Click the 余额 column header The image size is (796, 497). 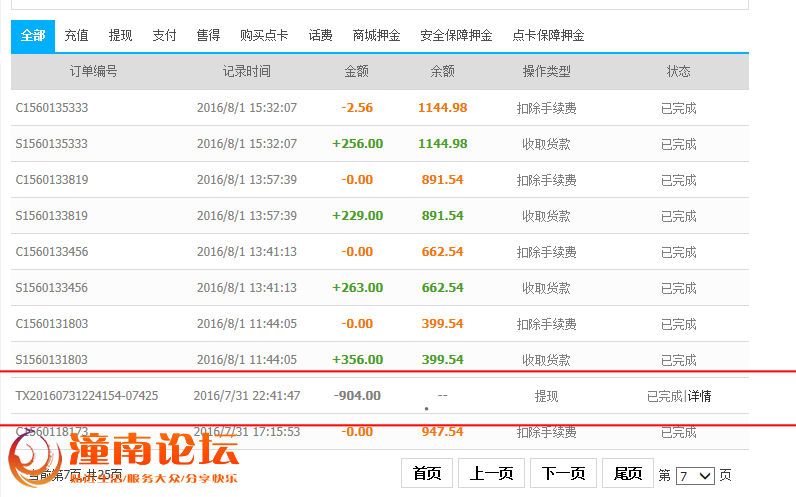click(x=442, y=71)
